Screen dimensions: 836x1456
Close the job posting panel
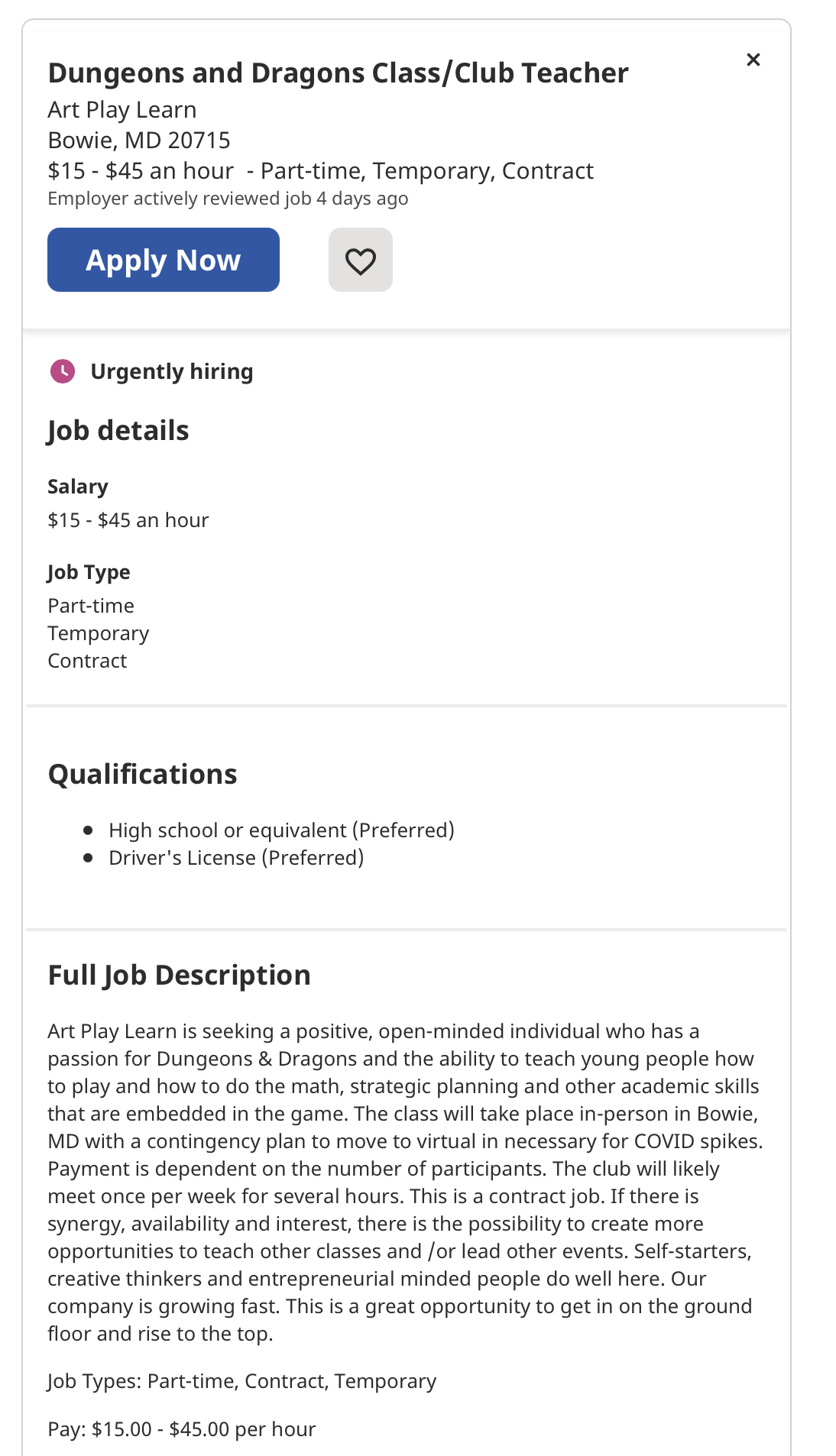(753, 60)
